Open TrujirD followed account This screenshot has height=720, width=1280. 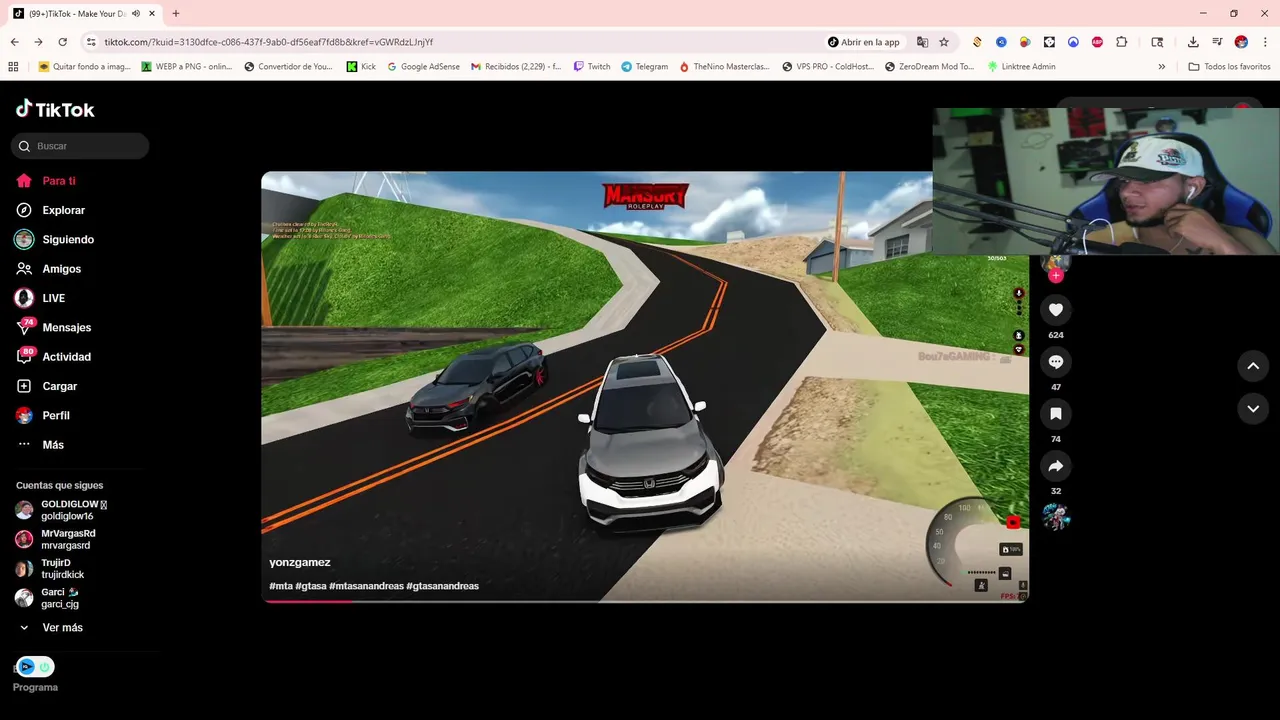pos(50,569)
